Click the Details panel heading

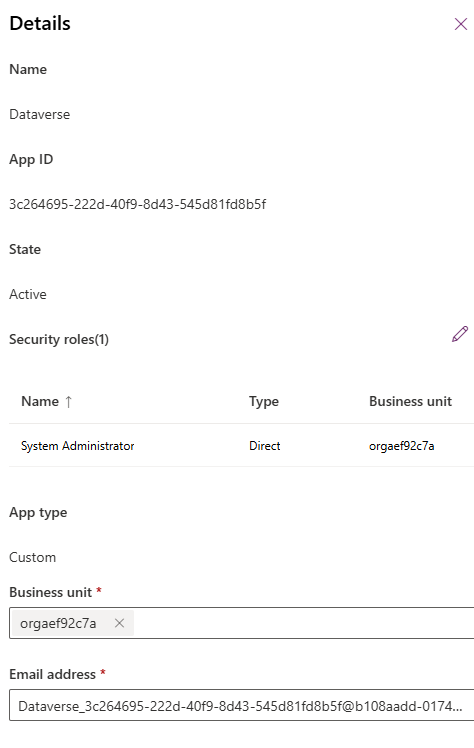(x=40, y=23)
